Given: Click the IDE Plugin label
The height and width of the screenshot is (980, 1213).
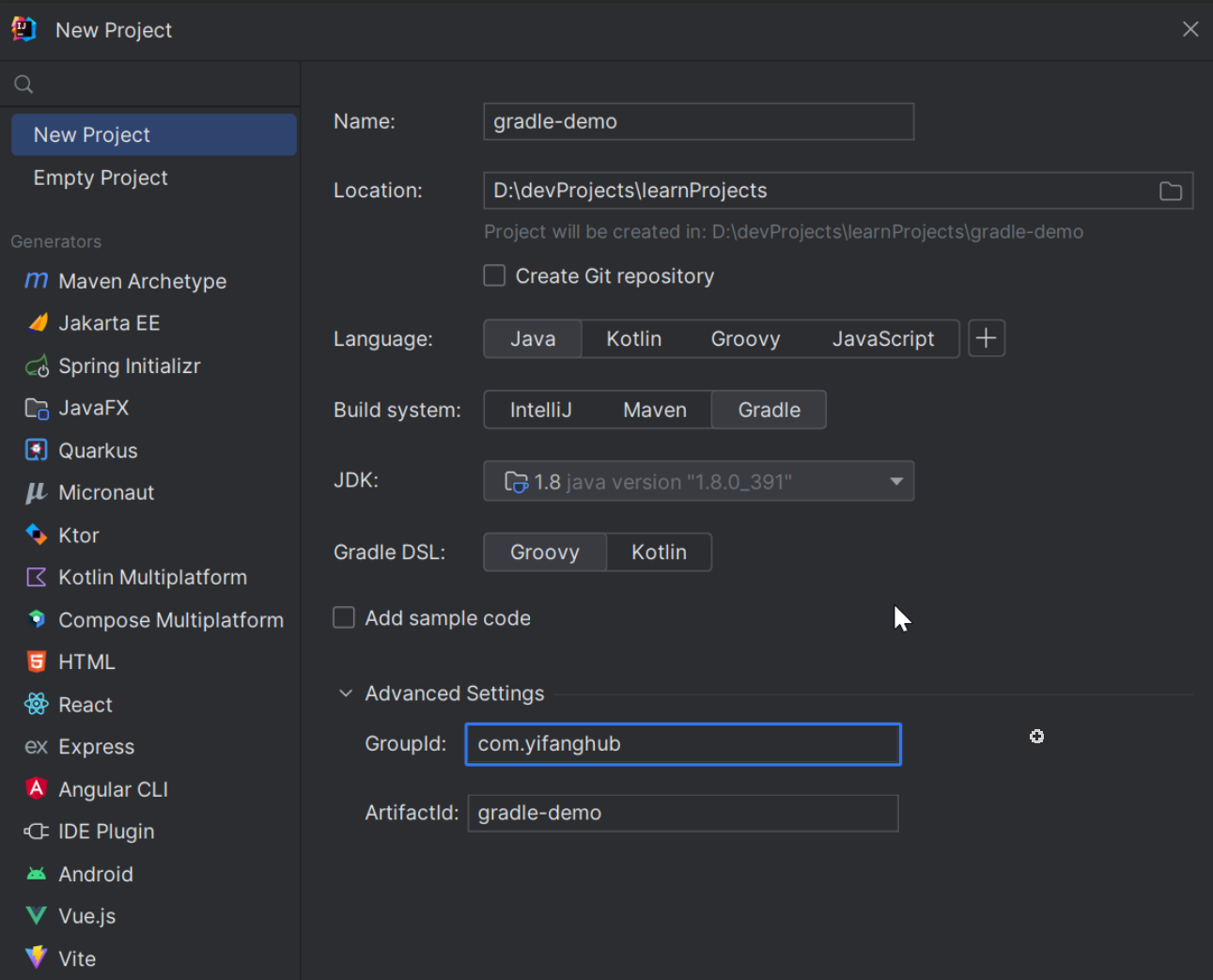Looking at the screenshot, I should click(106, 832).
